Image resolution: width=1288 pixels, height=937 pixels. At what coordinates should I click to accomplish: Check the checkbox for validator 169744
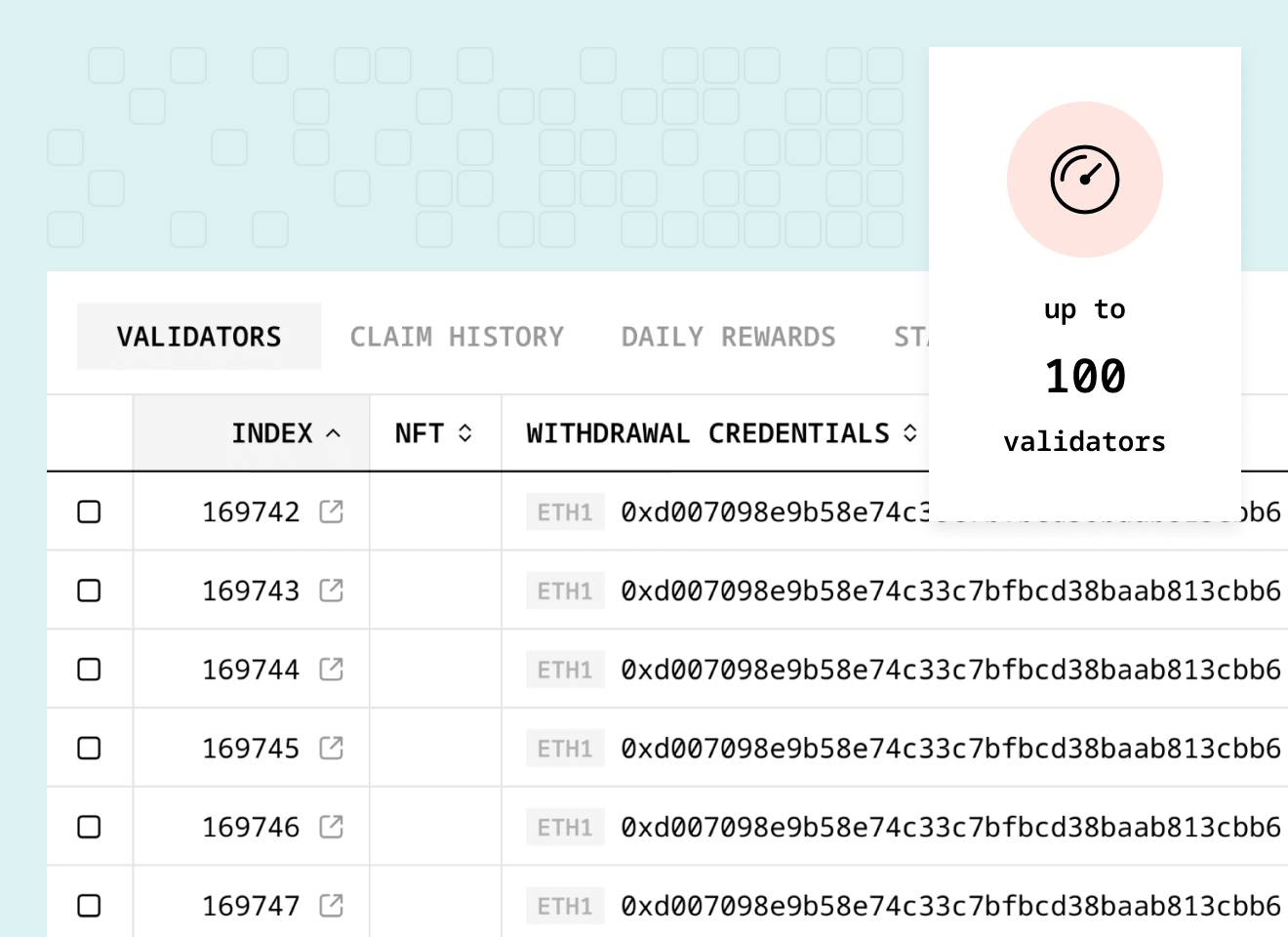[x=89, y=669]
